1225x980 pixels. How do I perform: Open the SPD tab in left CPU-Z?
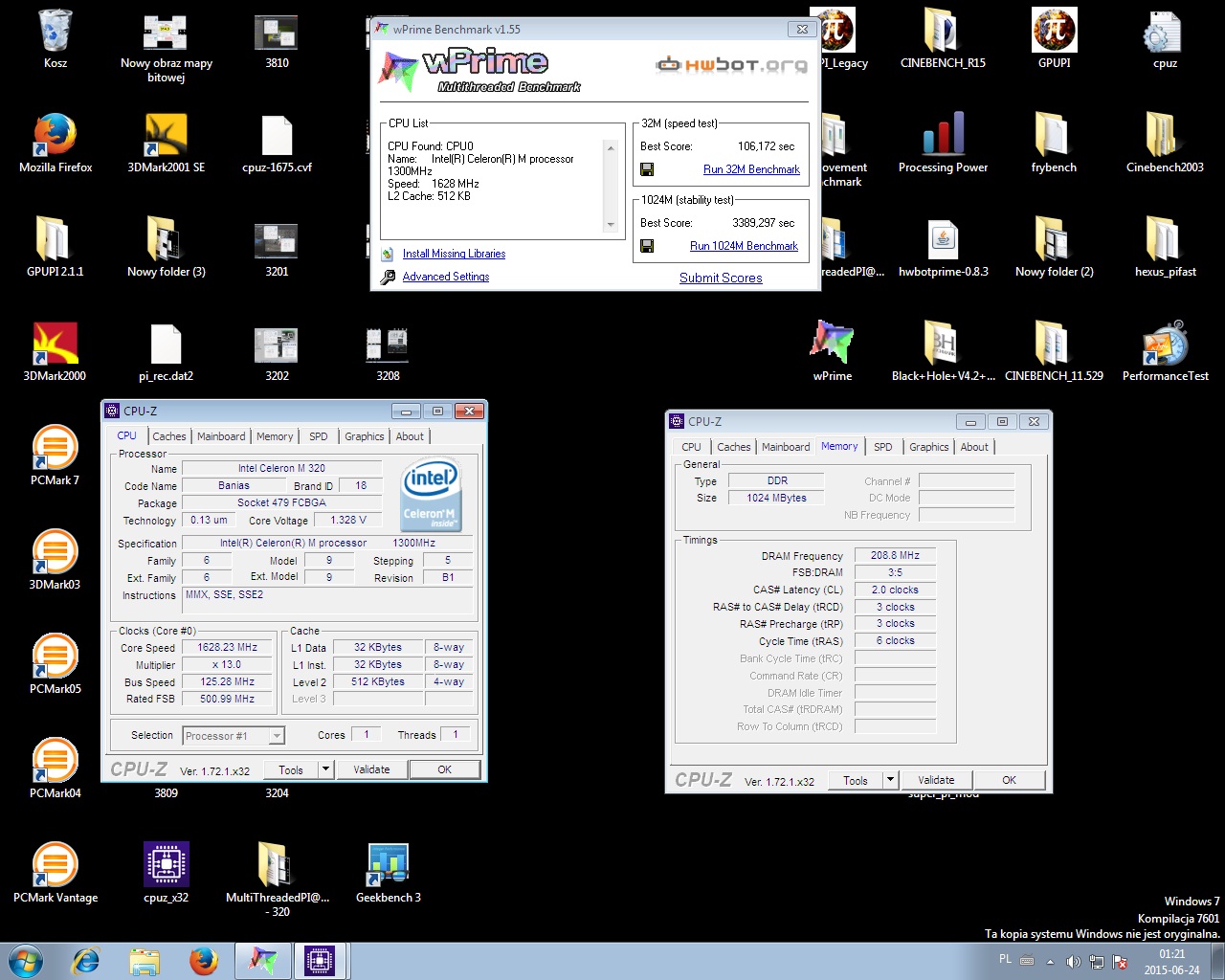(x=319, y=436)
